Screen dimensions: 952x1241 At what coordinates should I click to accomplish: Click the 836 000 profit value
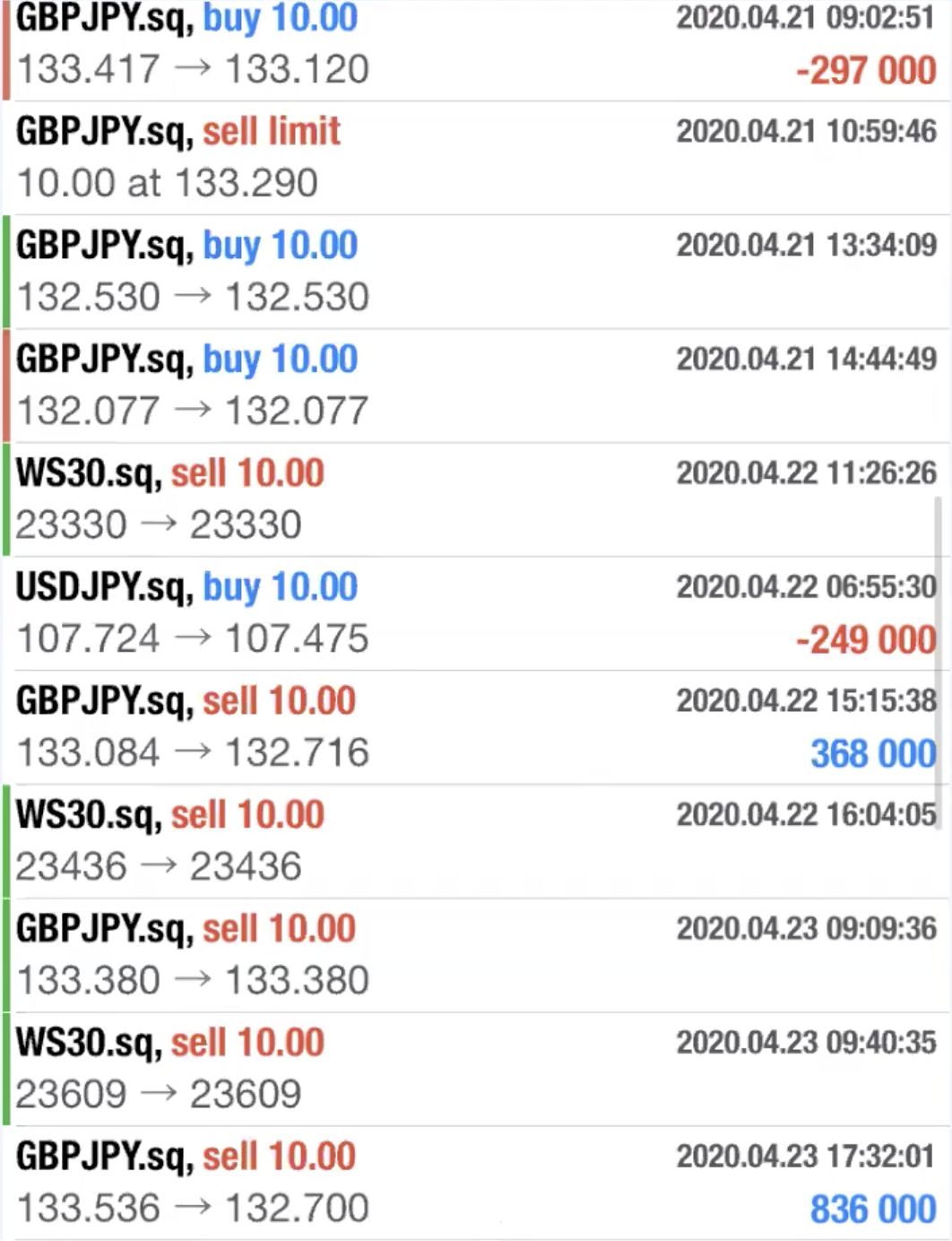(x=873, y=1209)
